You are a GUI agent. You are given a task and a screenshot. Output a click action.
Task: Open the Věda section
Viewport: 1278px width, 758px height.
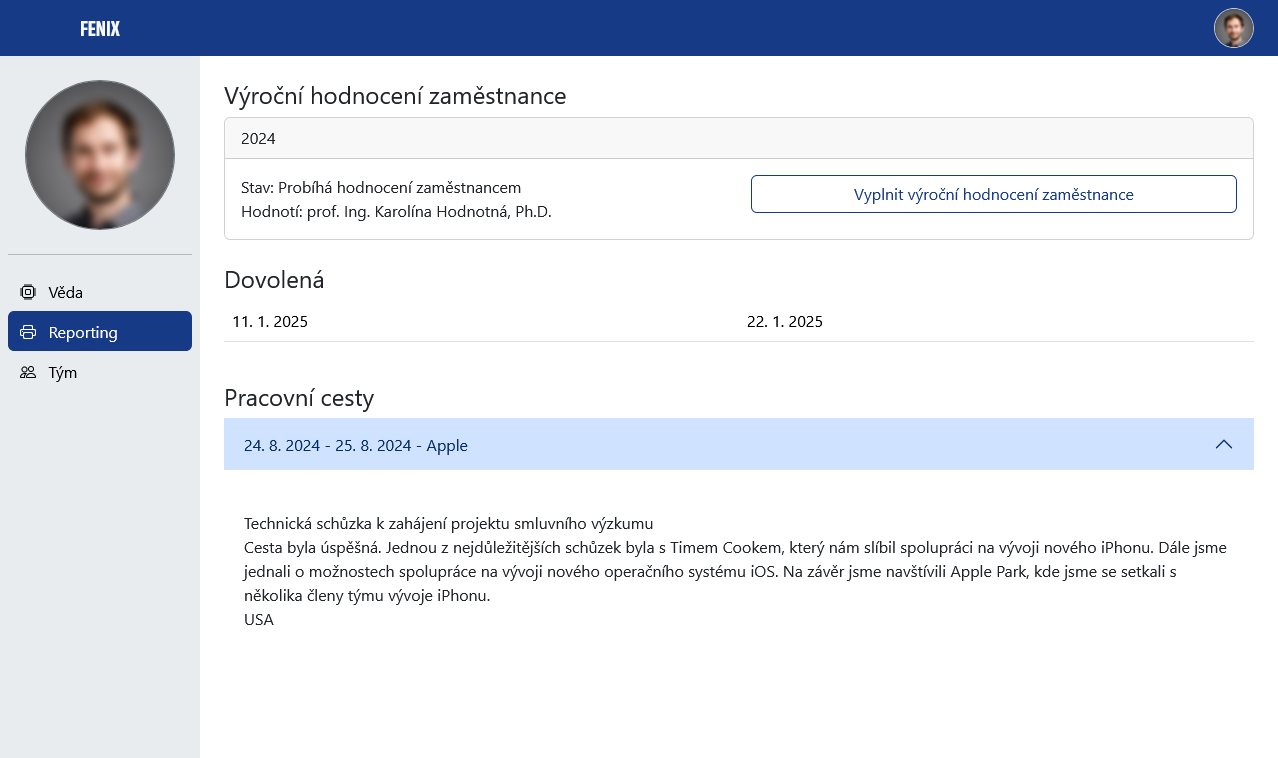[100, 292]
